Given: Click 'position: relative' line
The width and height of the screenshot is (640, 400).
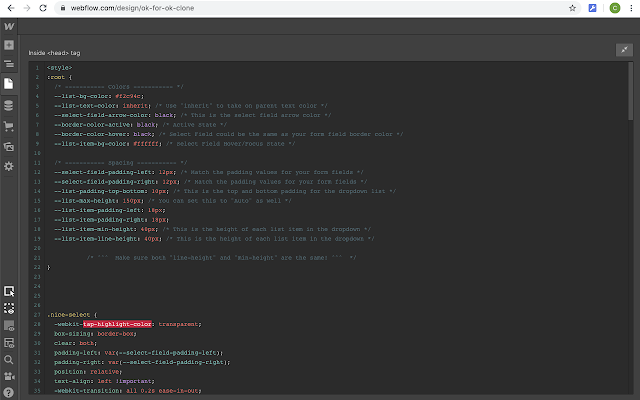Looking at the screenshot, I should coord(88,372).
